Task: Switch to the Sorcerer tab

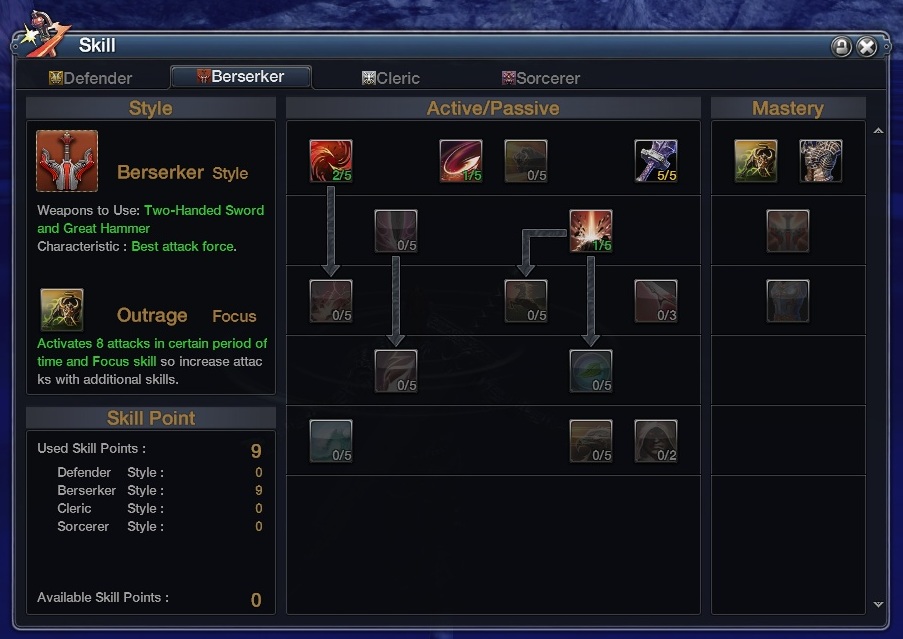Action: click(541, 78)
